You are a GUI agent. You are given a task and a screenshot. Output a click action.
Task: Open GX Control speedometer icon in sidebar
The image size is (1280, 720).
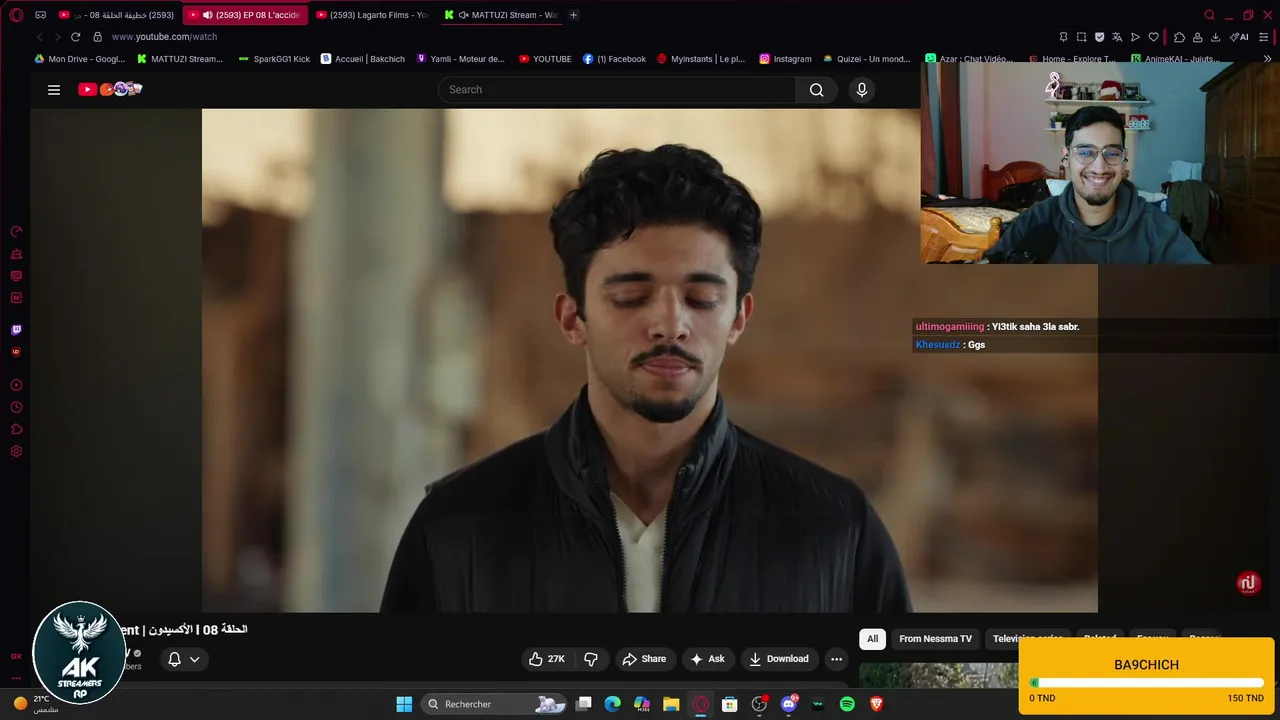tap(16, 232)
